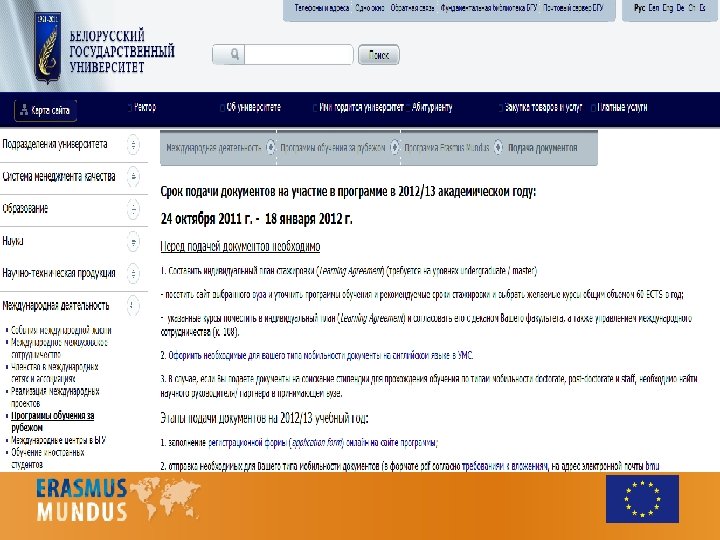Open Ими гордится университет menu item

point(361,107)
